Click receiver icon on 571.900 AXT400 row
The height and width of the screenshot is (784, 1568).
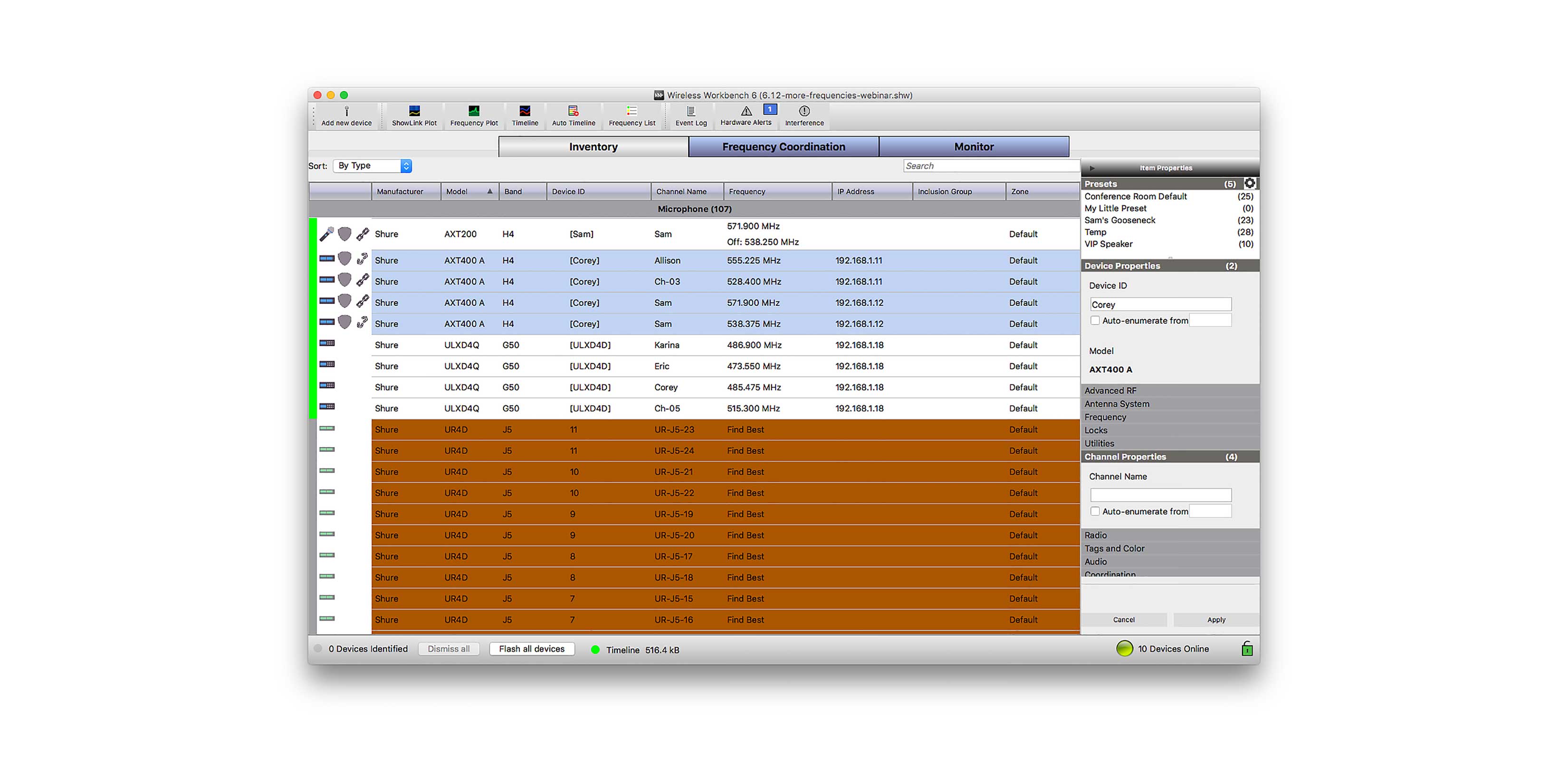pos(327,301)
